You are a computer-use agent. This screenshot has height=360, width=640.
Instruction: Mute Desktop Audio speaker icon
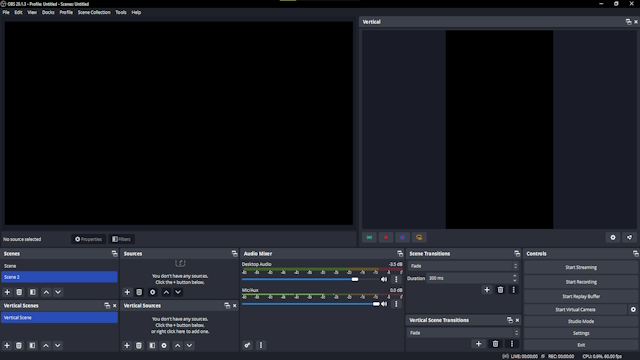pyautogui.click(x=384, y=280)
